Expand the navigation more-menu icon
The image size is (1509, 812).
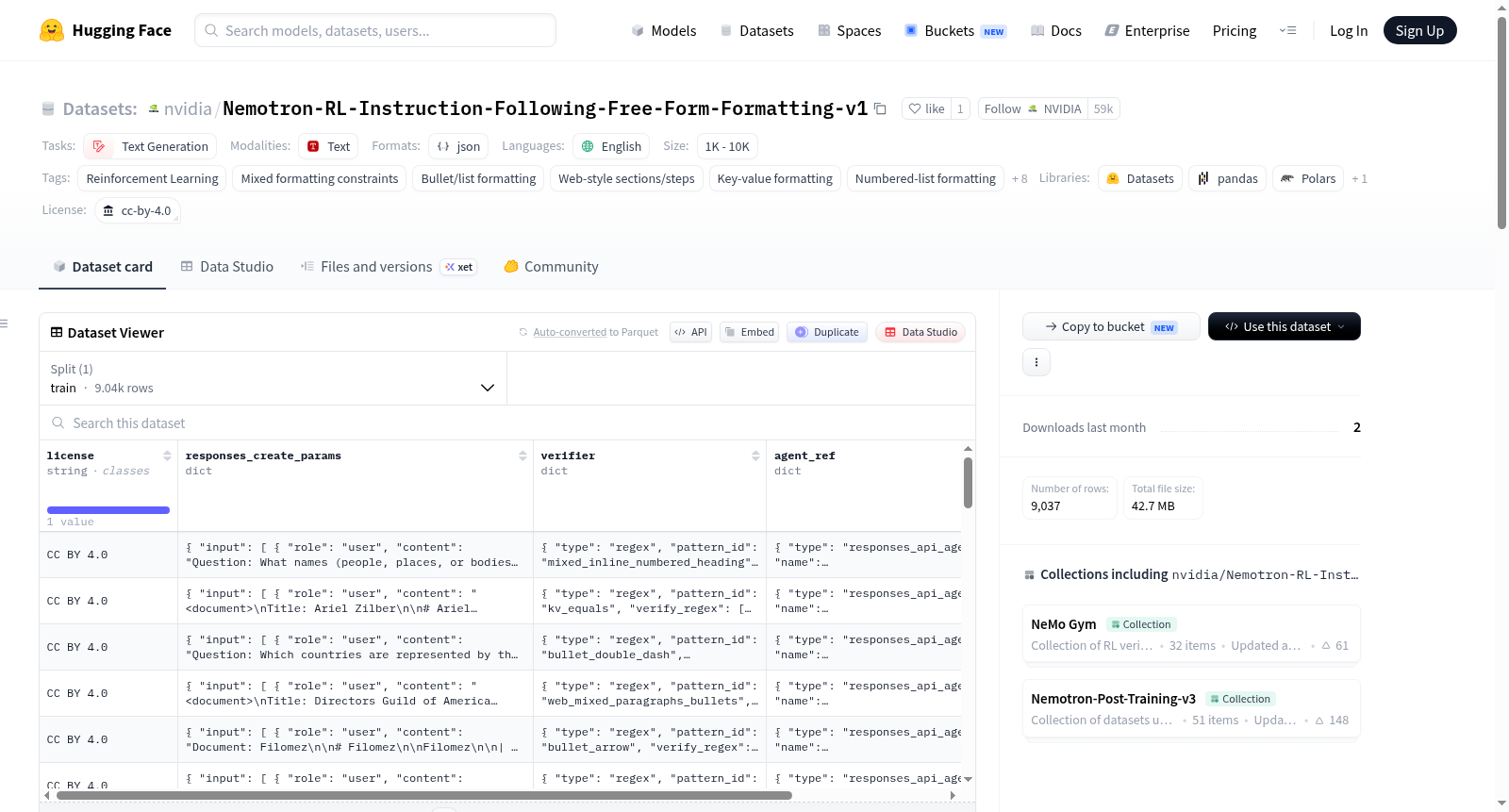(1287, 30)
